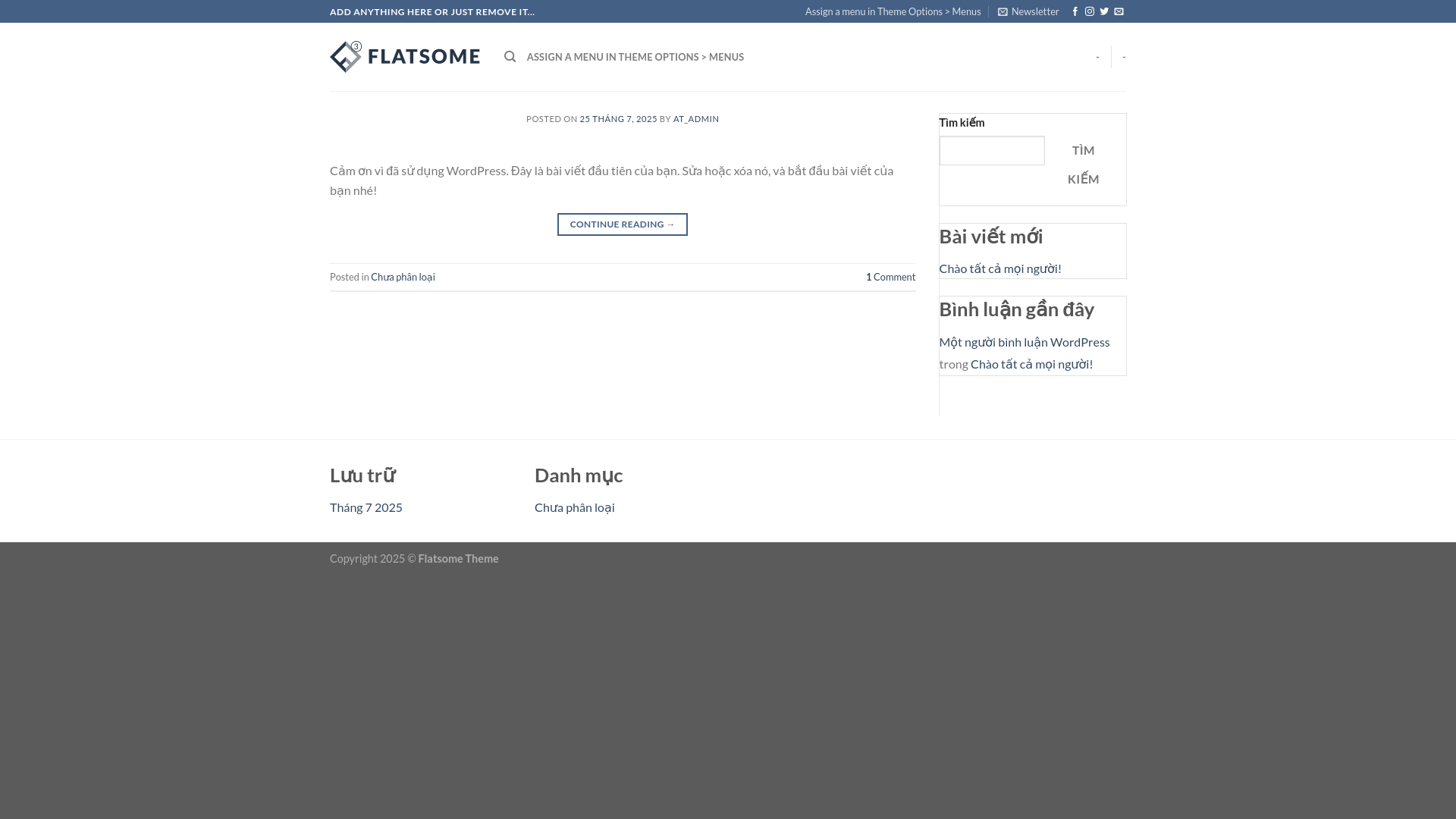The width and height of the screenshot is (1456, 819).
Task: Click the first dash header item
Action: 1097,57
